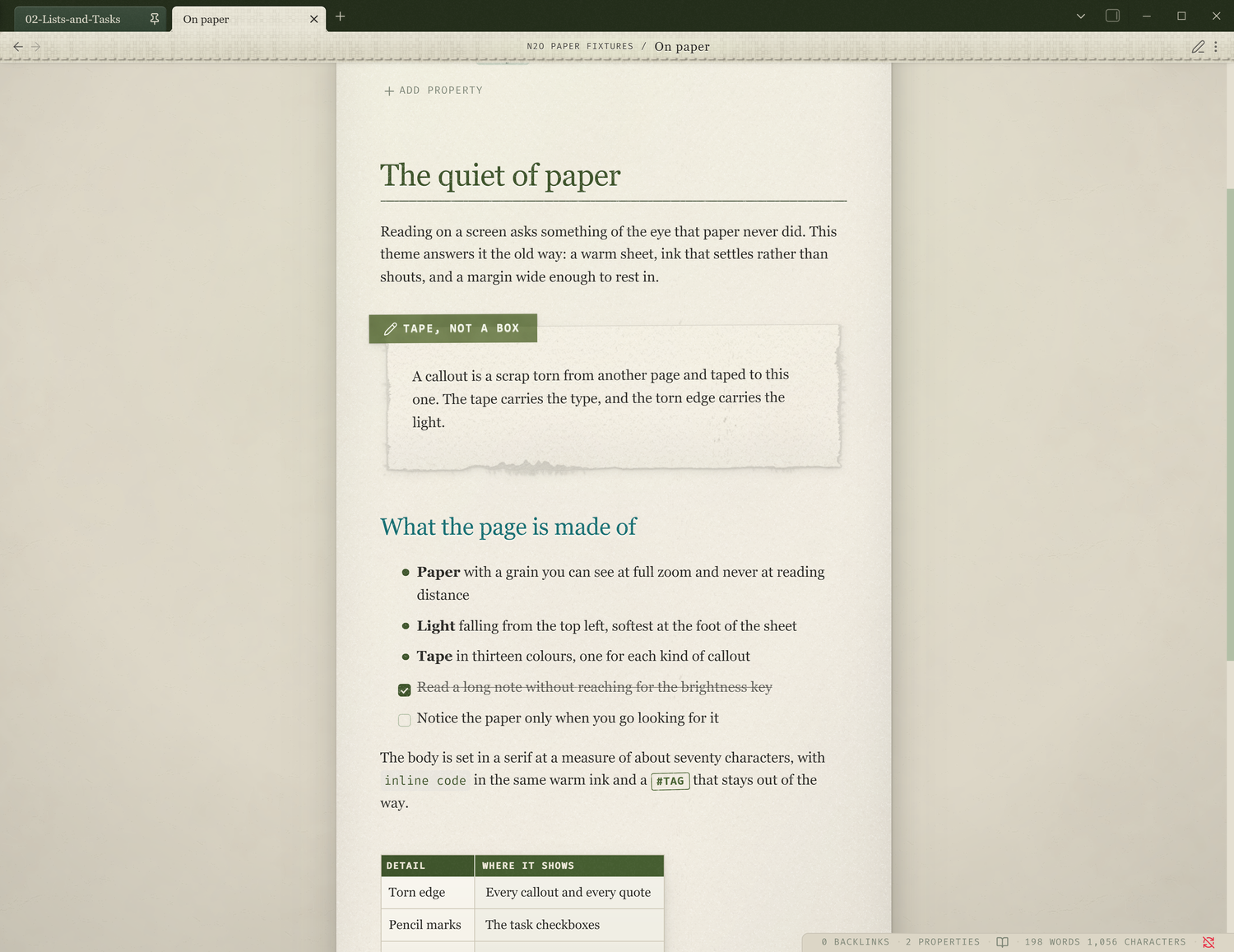Check the Notice the paper task checkbox
1234x952 pixels.
[x=405, y=720]
